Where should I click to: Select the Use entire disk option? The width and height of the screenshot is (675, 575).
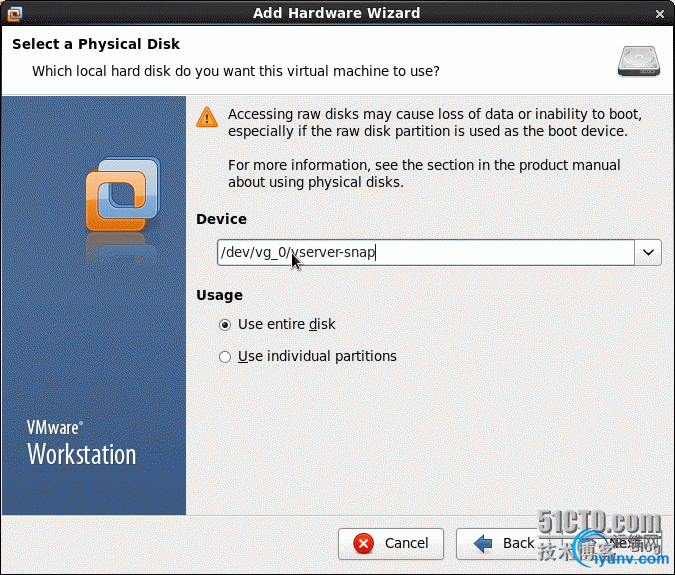coord(225,325)
